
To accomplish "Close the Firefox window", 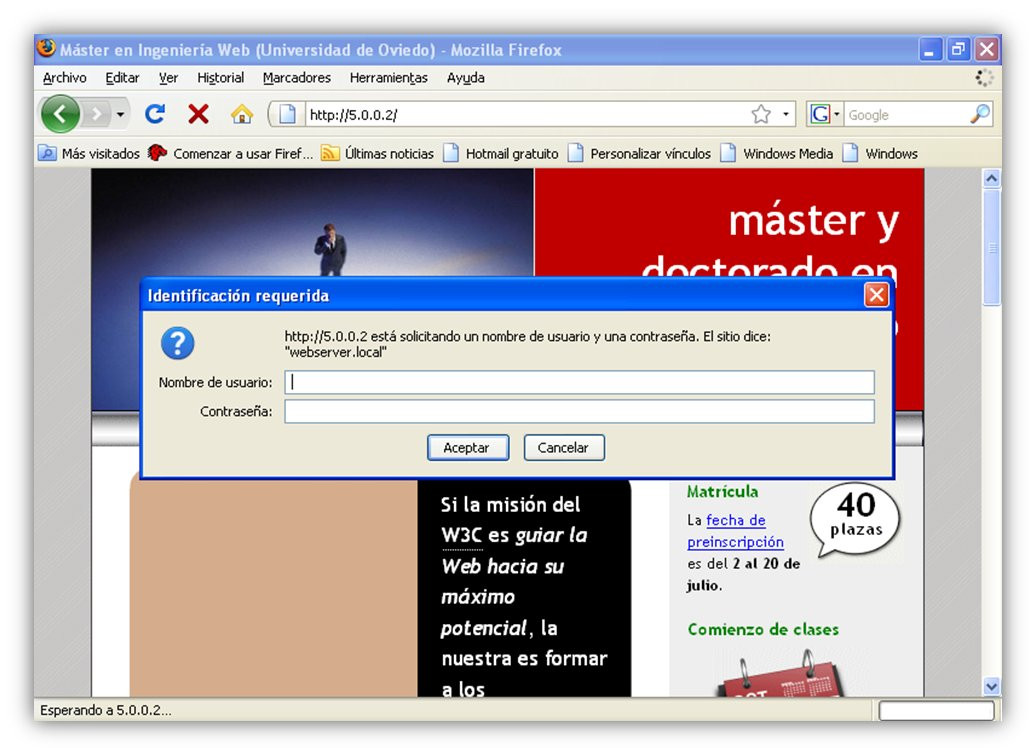I will click(x=986, y=50).
